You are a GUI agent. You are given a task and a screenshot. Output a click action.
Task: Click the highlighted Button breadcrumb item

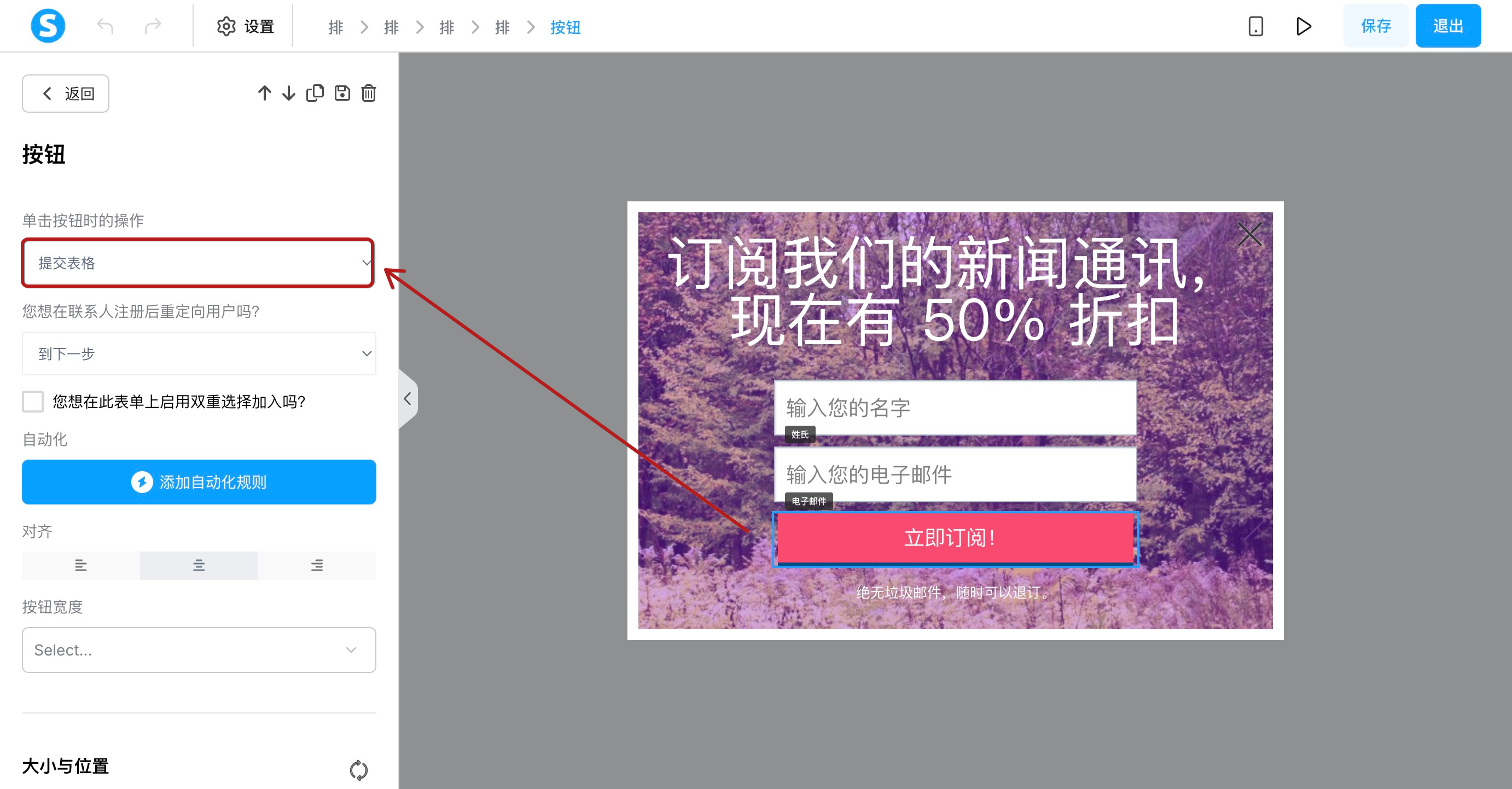(x=565, y=27)
